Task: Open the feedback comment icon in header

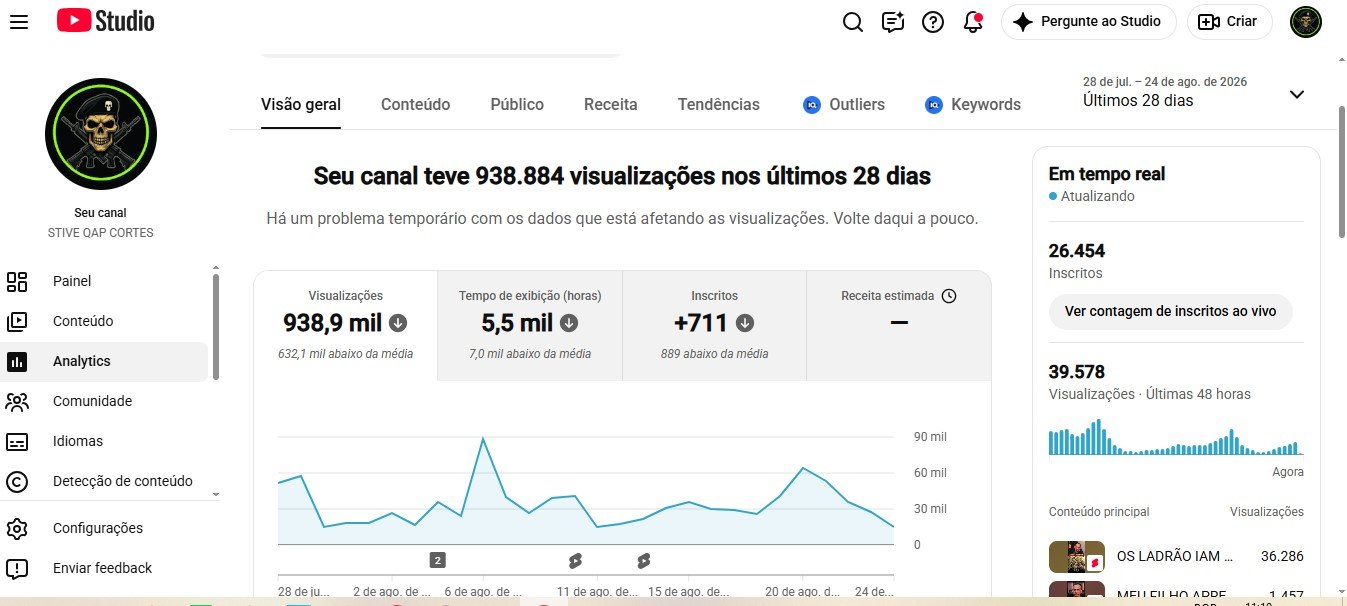Action: click(x=893, y=22)
